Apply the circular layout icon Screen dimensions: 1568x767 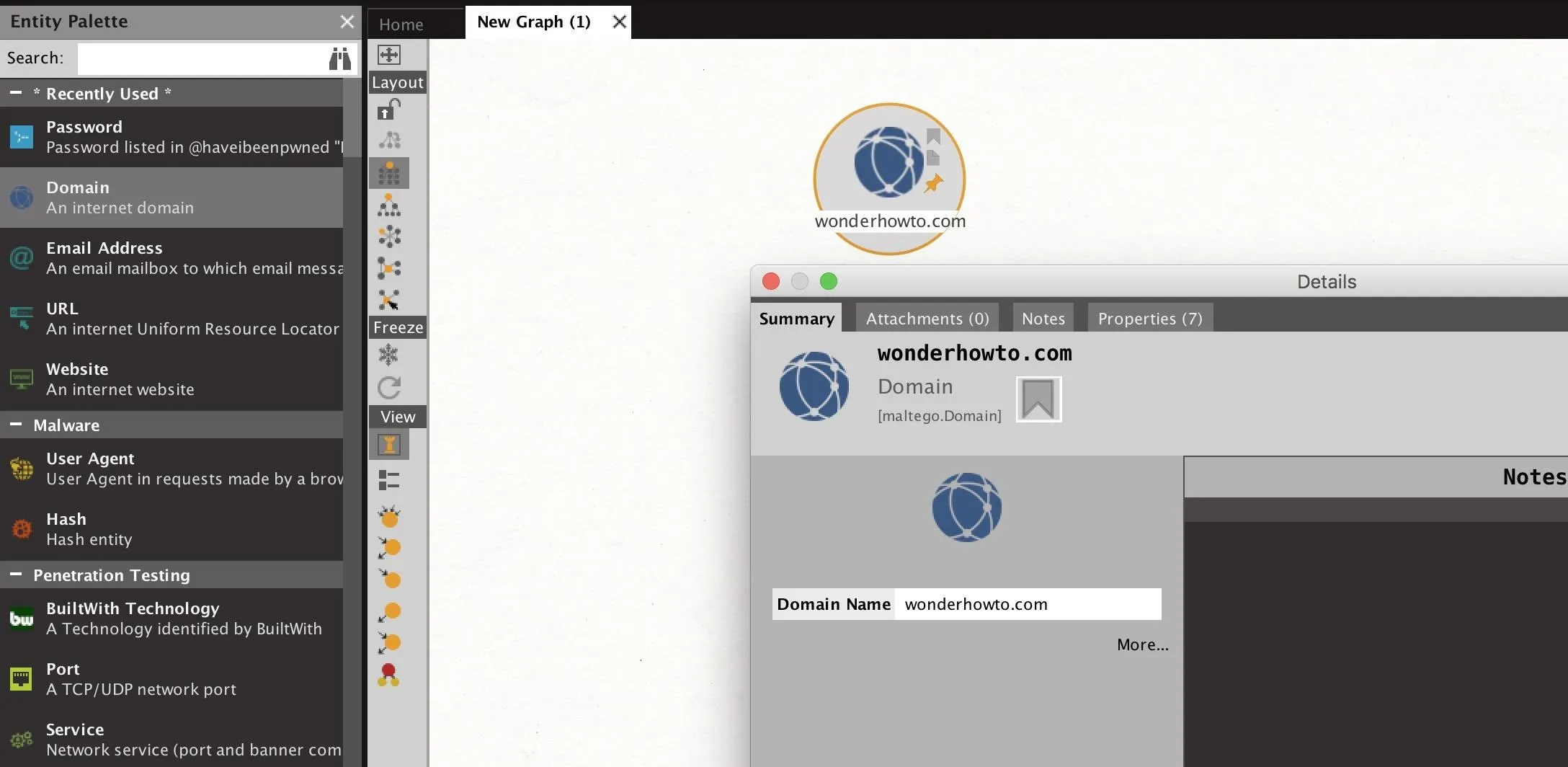point(389,236)
